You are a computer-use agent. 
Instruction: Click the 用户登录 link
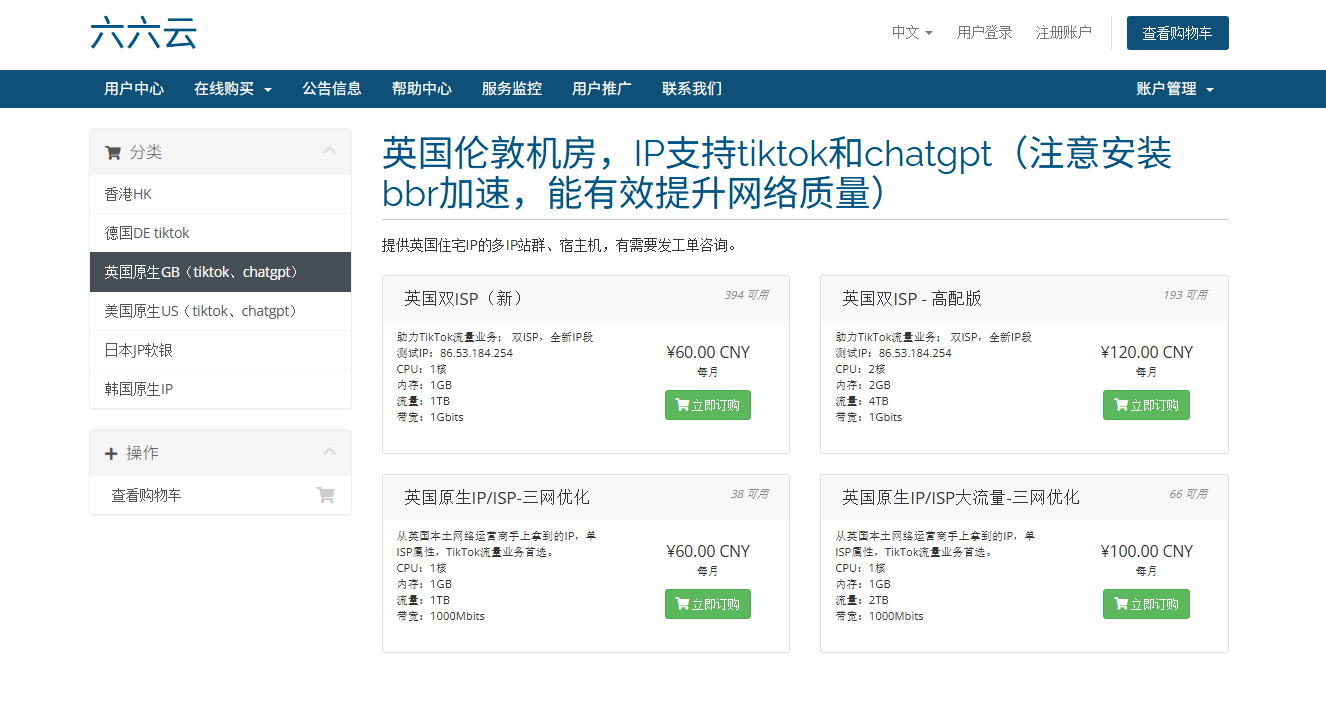point(984,32)
